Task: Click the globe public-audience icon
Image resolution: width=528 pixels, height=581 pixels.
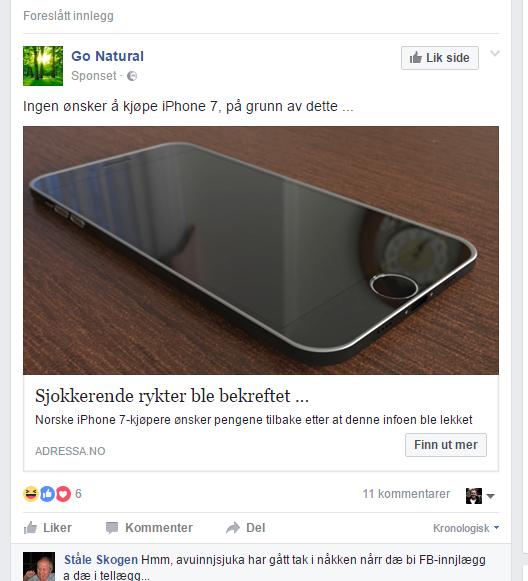Action: pyautogui.click(x=132, y=76)
